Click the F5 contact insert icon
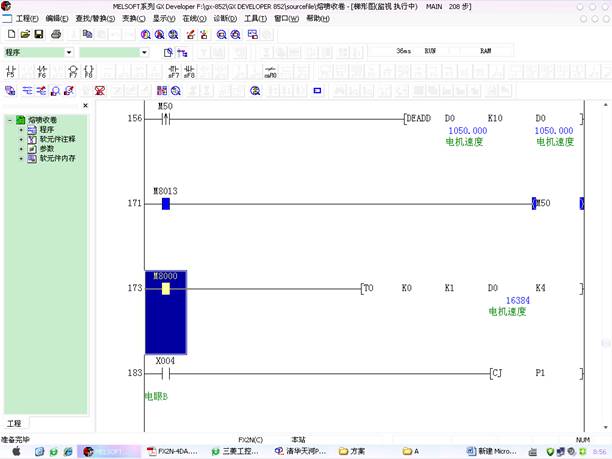Screen dimensions: 612x459 coord(11,71)
